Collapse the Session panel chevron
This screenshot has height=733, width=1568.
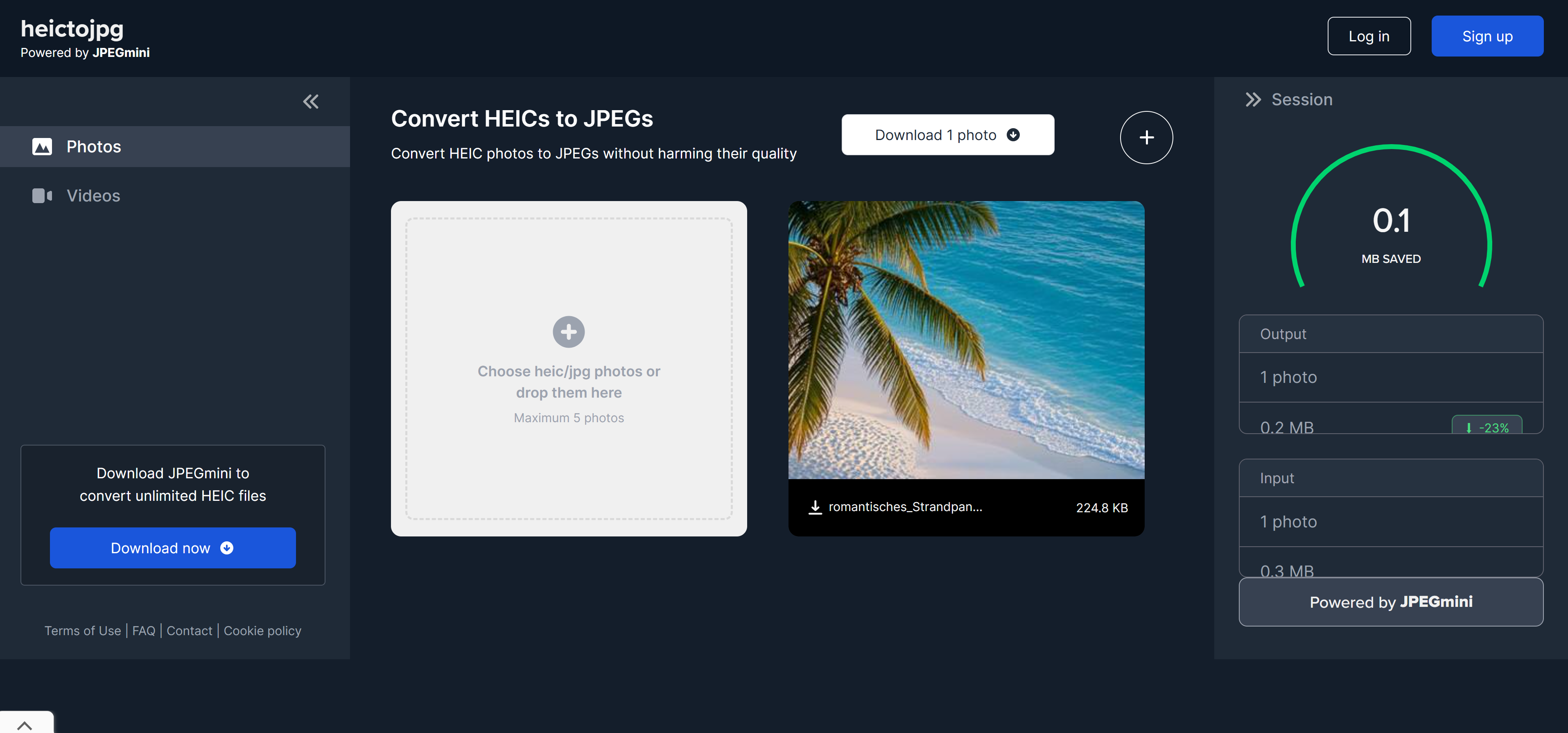pos(1253,100)
